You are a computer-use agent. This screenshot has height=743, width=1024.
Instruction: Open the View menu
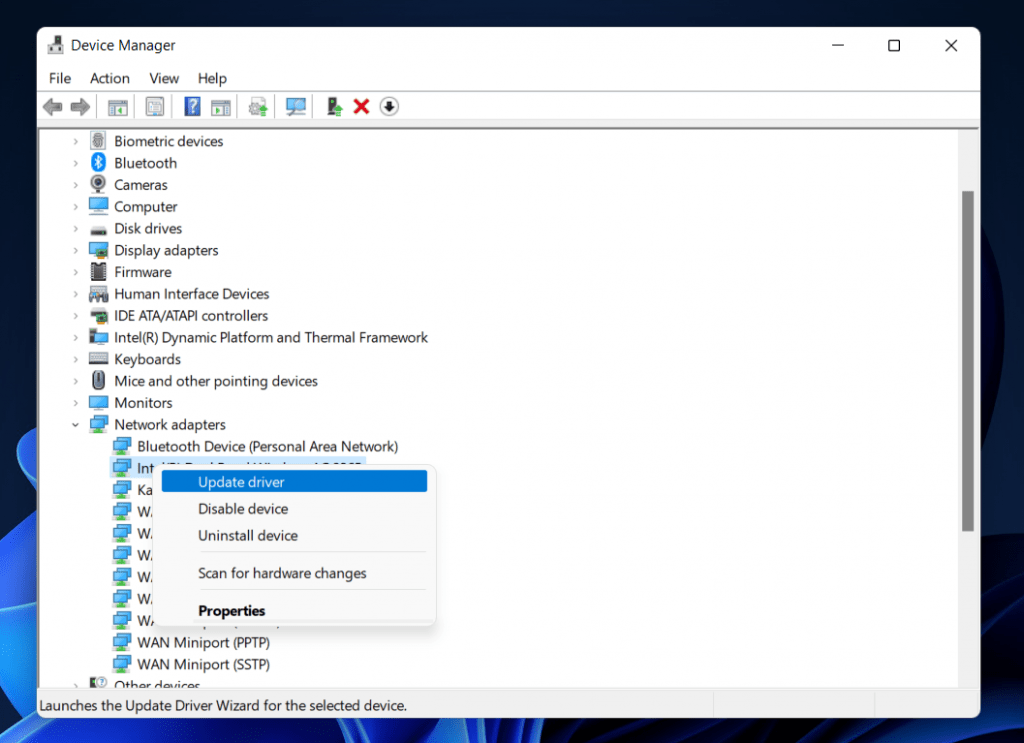(164, 78)
